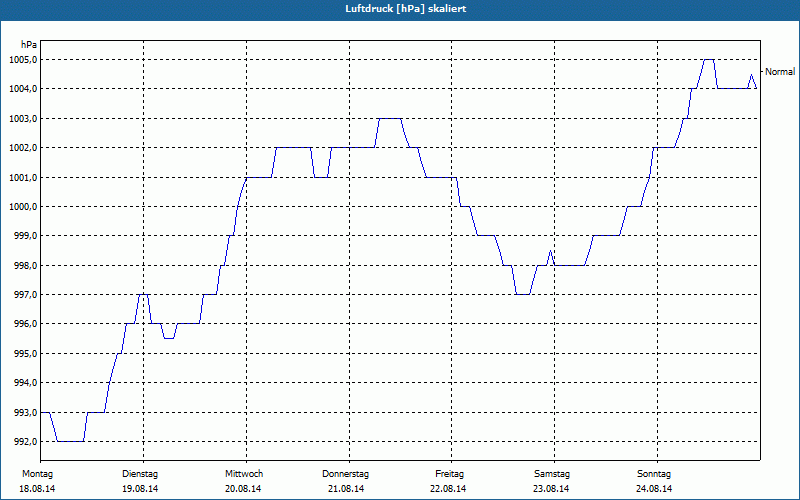Image resolution: width=800 pixels, height=500 pixels.
Task: Click the 1003,0 axis value
Action: tap(22, 118)
